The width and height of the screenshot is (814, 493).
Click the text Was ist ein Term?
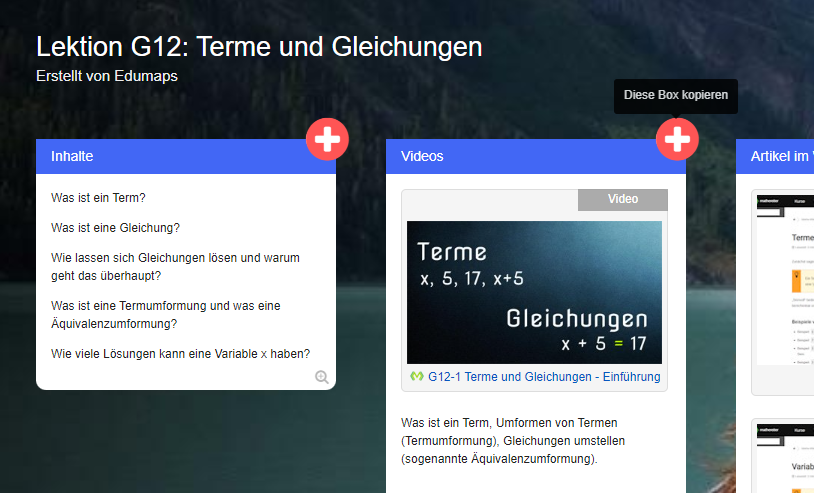(98, 198)
